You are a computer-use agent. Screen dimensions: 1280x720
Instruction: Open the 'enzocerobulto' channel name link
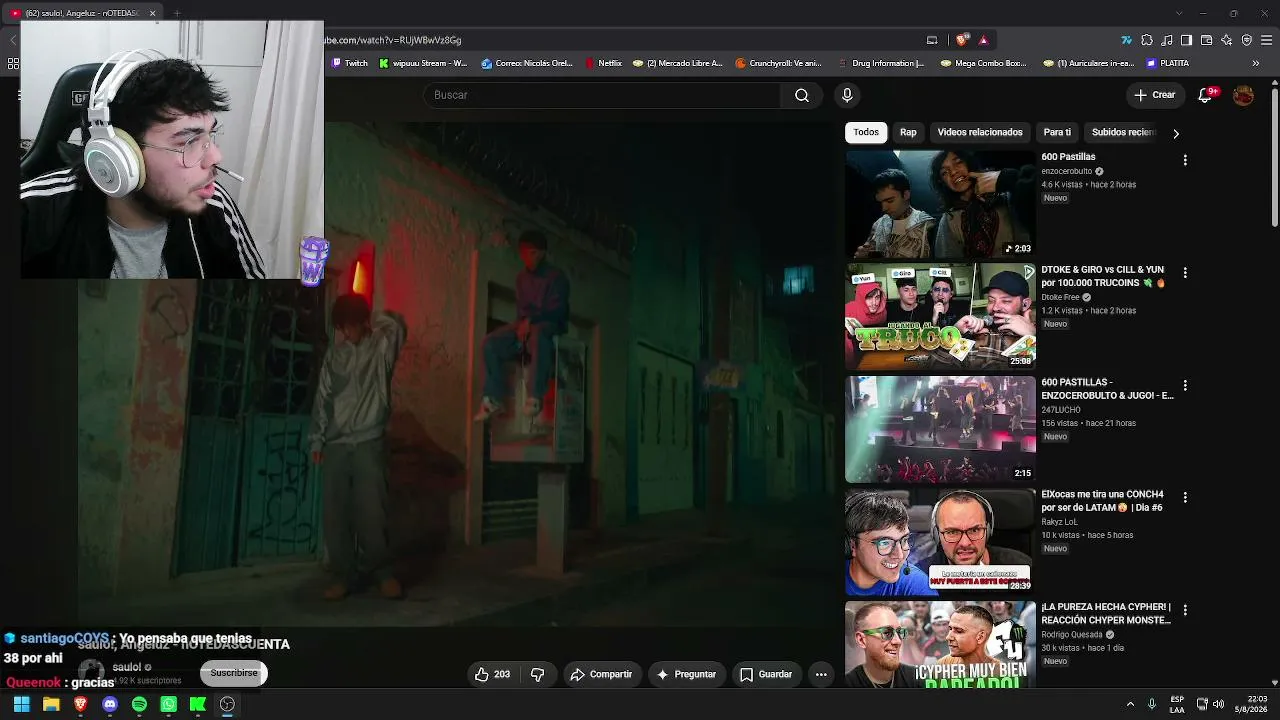coord(1066,172)
